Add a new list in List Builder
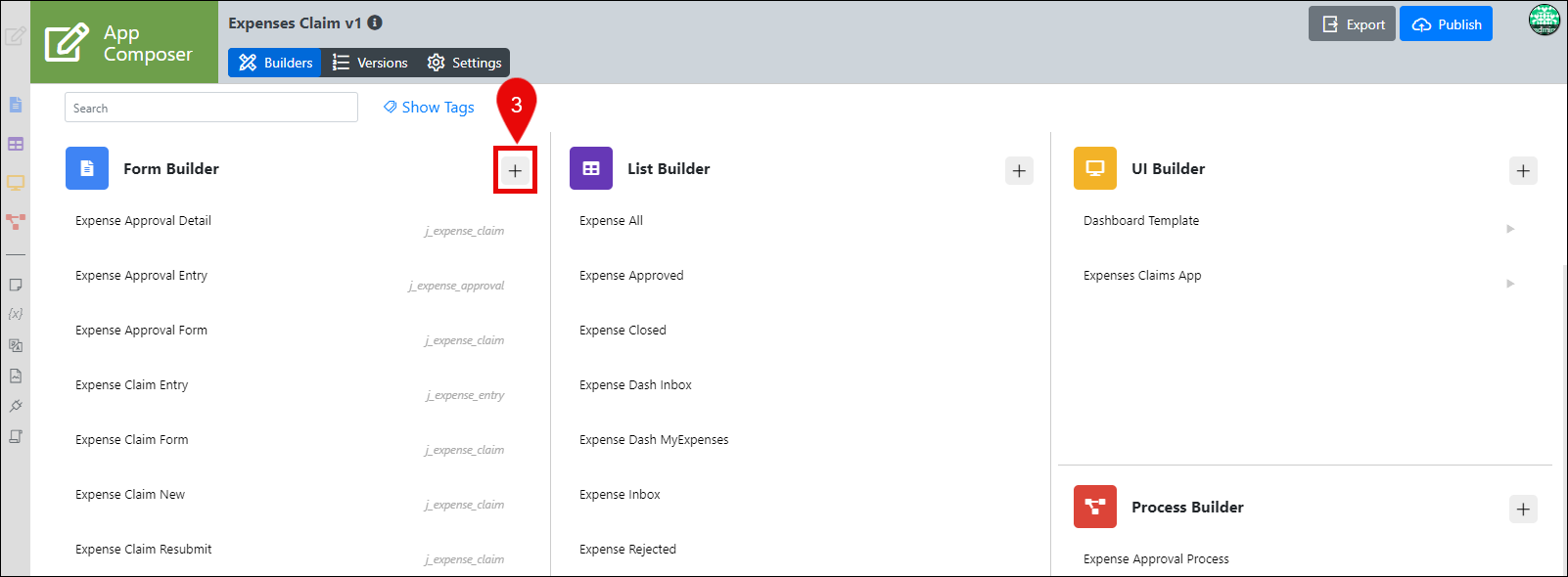 1019,170
